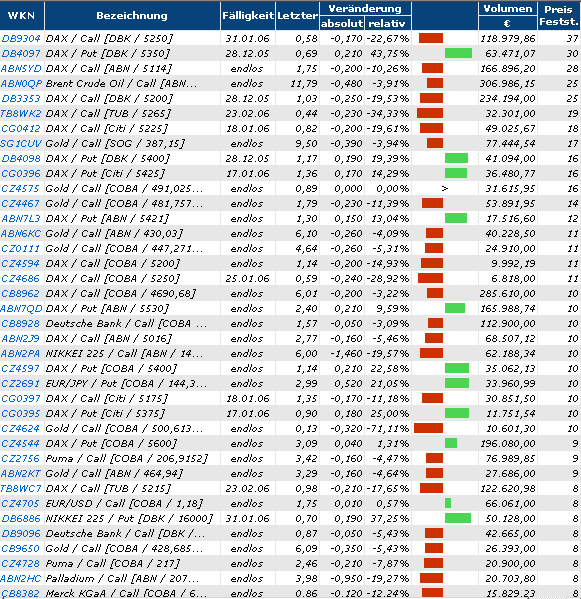Screen dimensions: 581x599
Task: Sort by Bezeichnung column header
Action: pos(132,16)
